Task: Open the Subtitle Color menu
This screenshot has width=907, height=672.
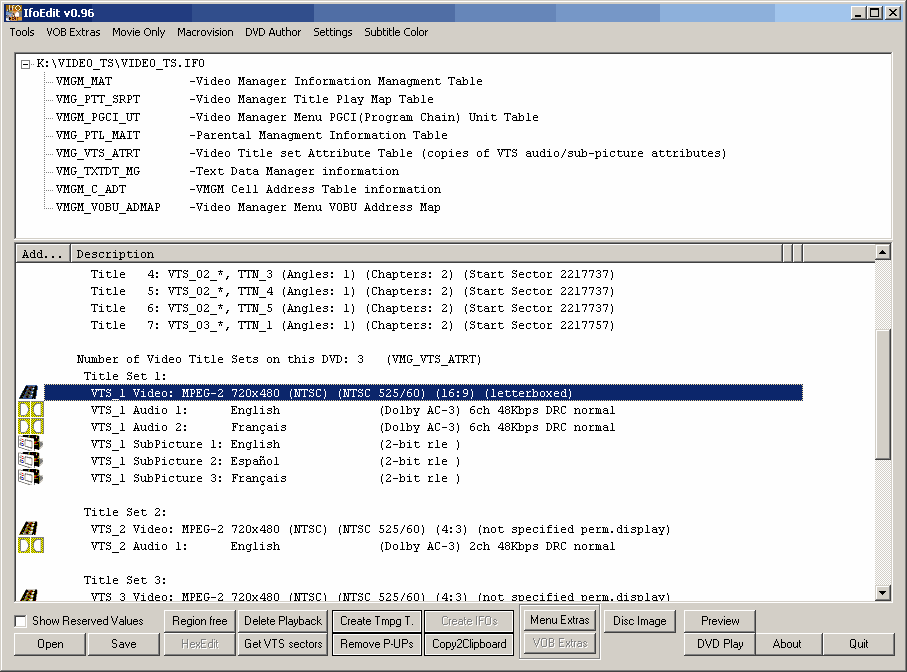Action: pos(396,32)
